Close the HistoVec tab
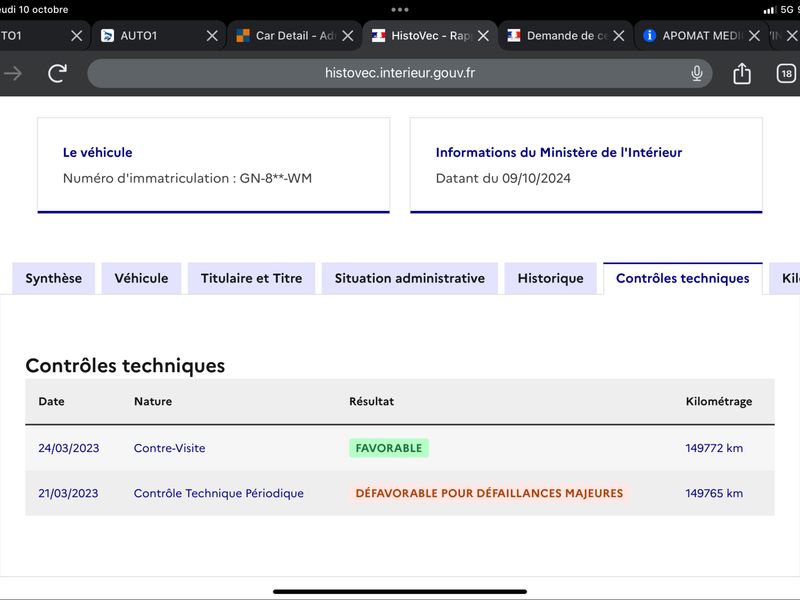 pos(483,36)
